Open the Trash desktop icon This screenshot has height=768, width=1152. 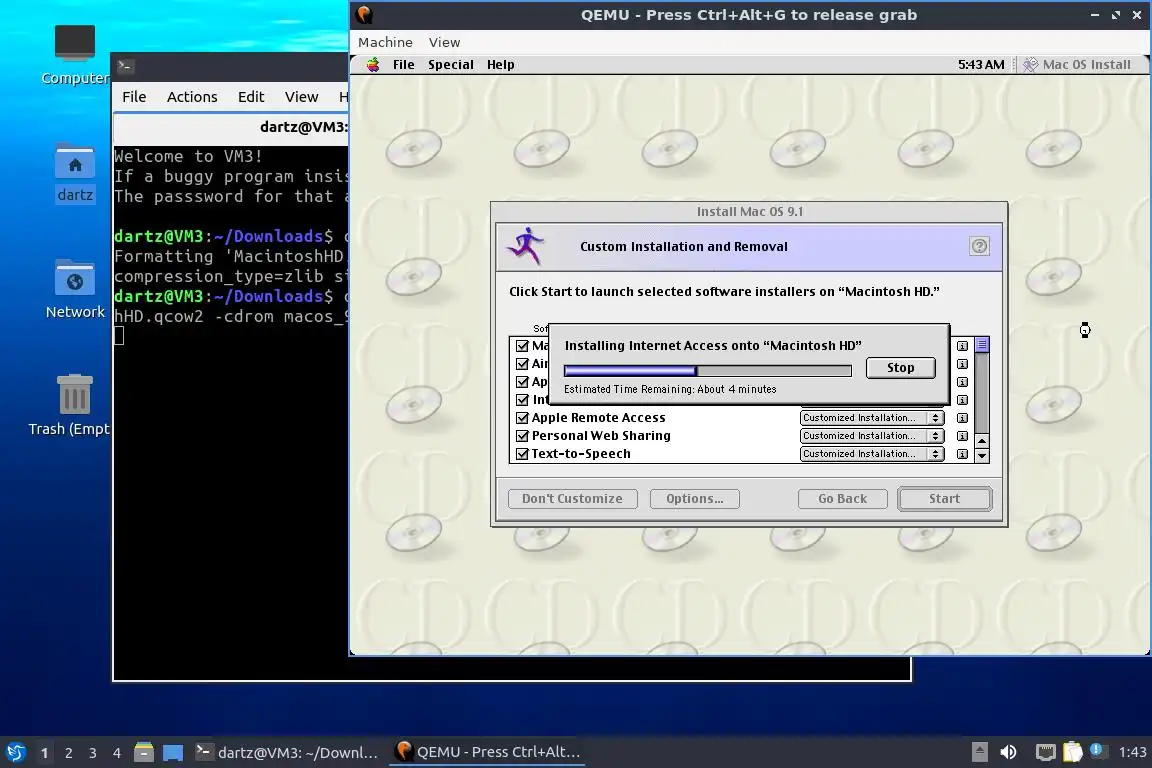coord(75,394)
